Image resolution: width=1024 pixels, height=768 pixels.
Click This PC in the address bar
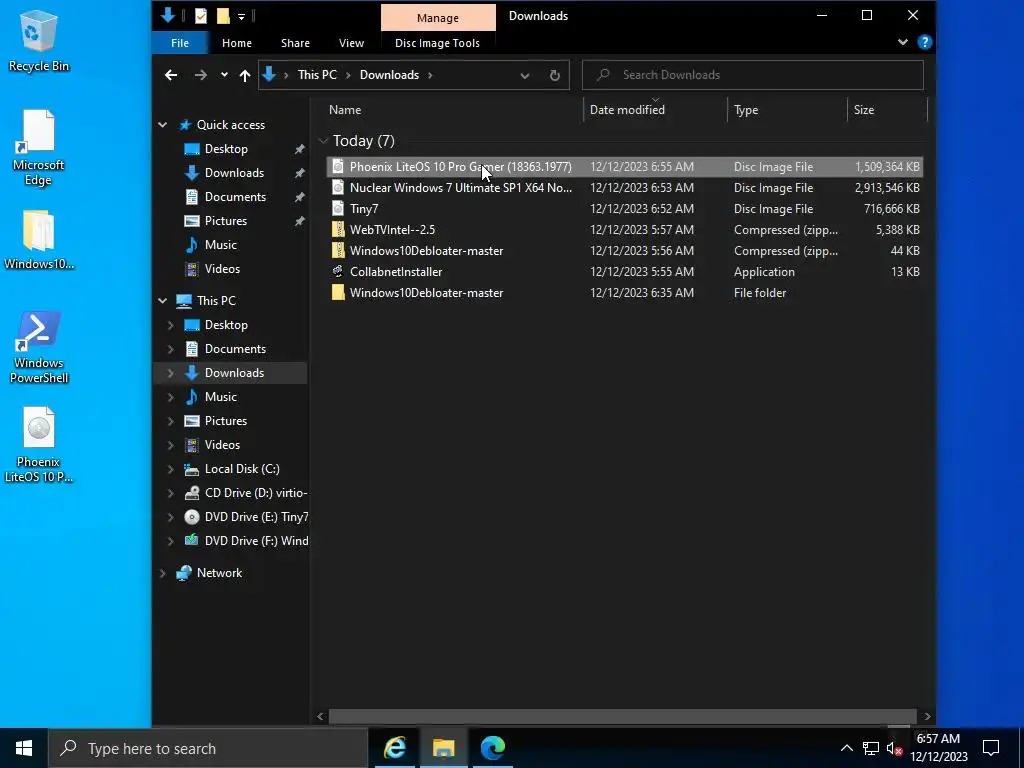tap(317, 75)
